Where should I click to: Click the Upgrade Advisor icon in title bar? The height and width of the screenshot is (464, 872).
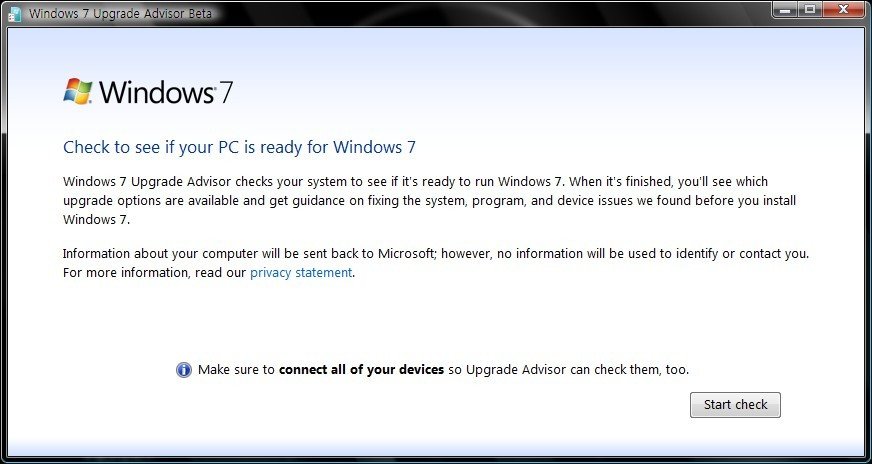pos(14,14)
